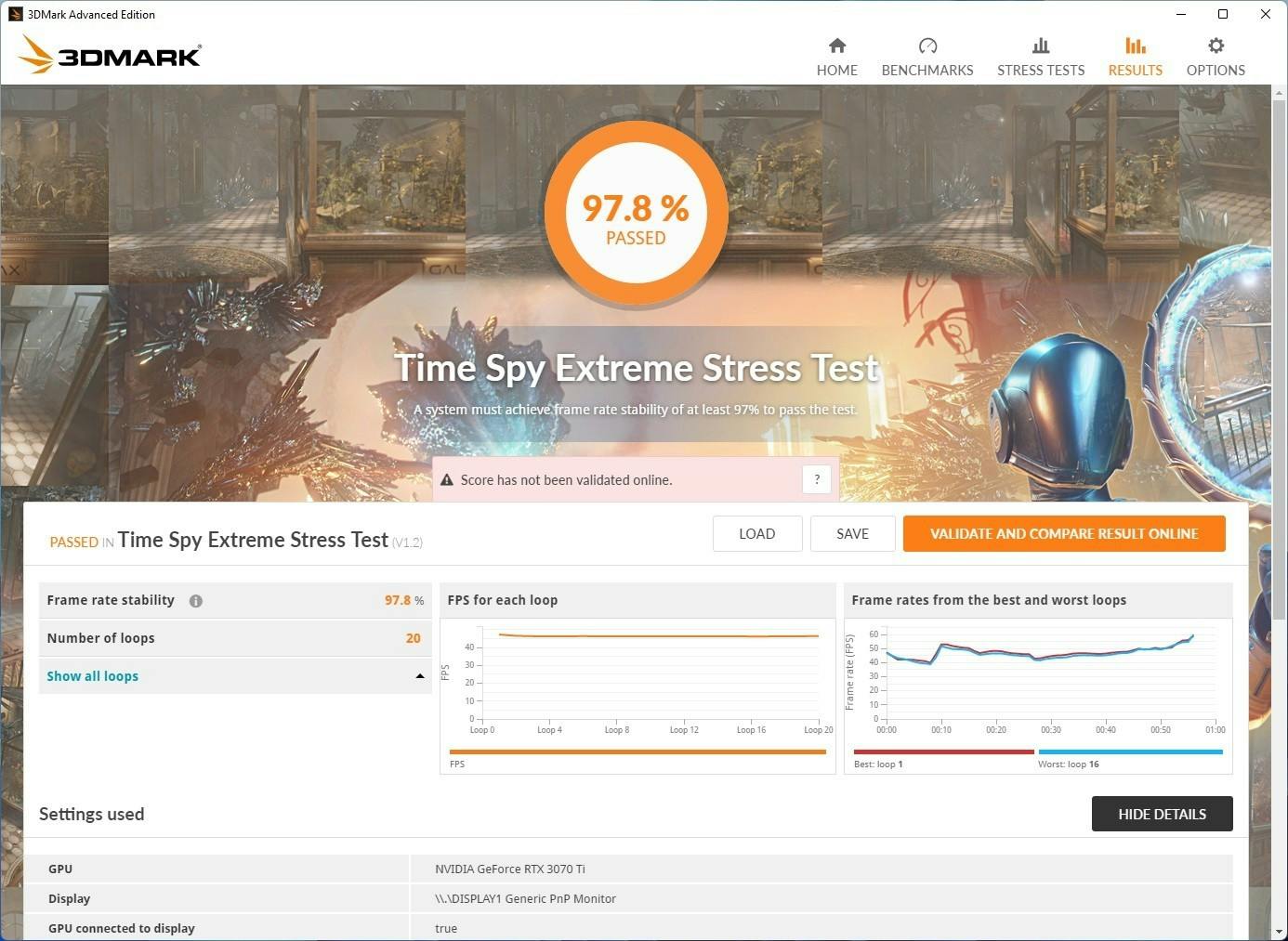
Task: Click the Stress Tests bar chart icon
Action: (1041, 46)
